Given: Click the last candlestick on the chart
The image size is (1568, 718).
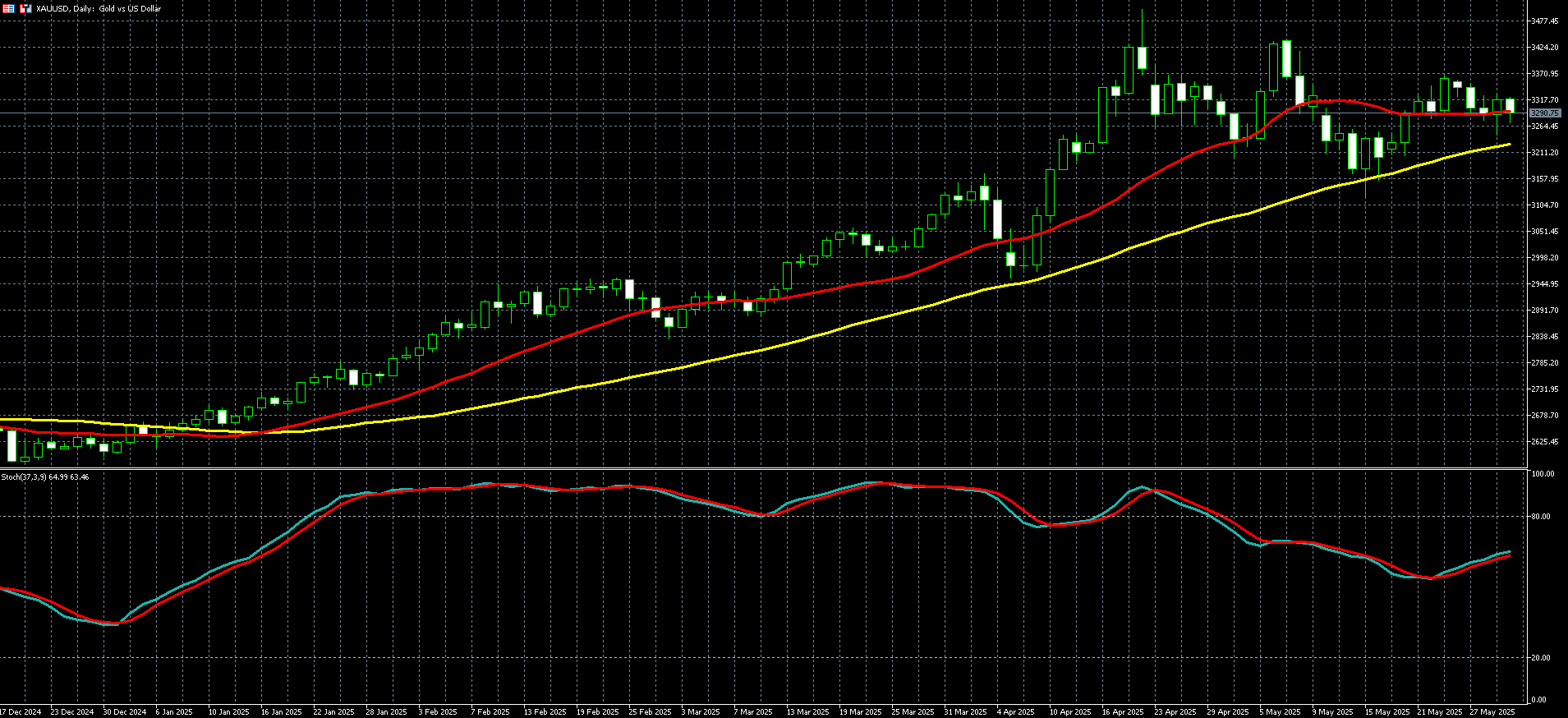Looking at the screenshot, I should click(1510, 105).
